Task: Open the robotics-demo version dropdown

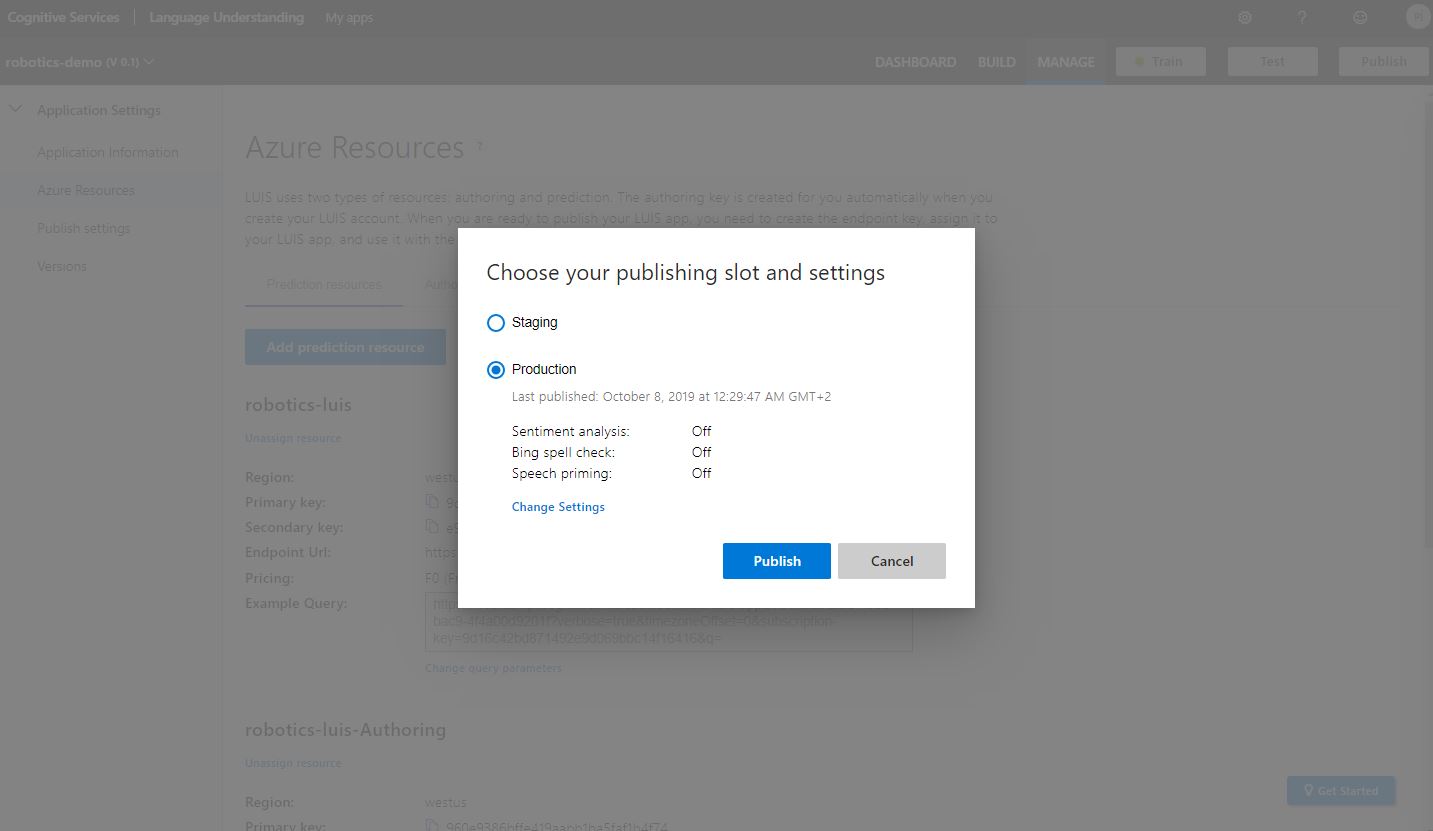Action: coord(80,62)
